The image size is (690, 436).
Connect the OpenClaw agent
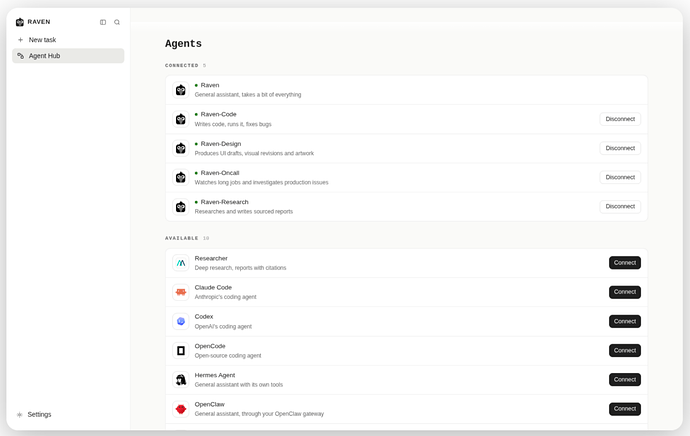[625, 409]
